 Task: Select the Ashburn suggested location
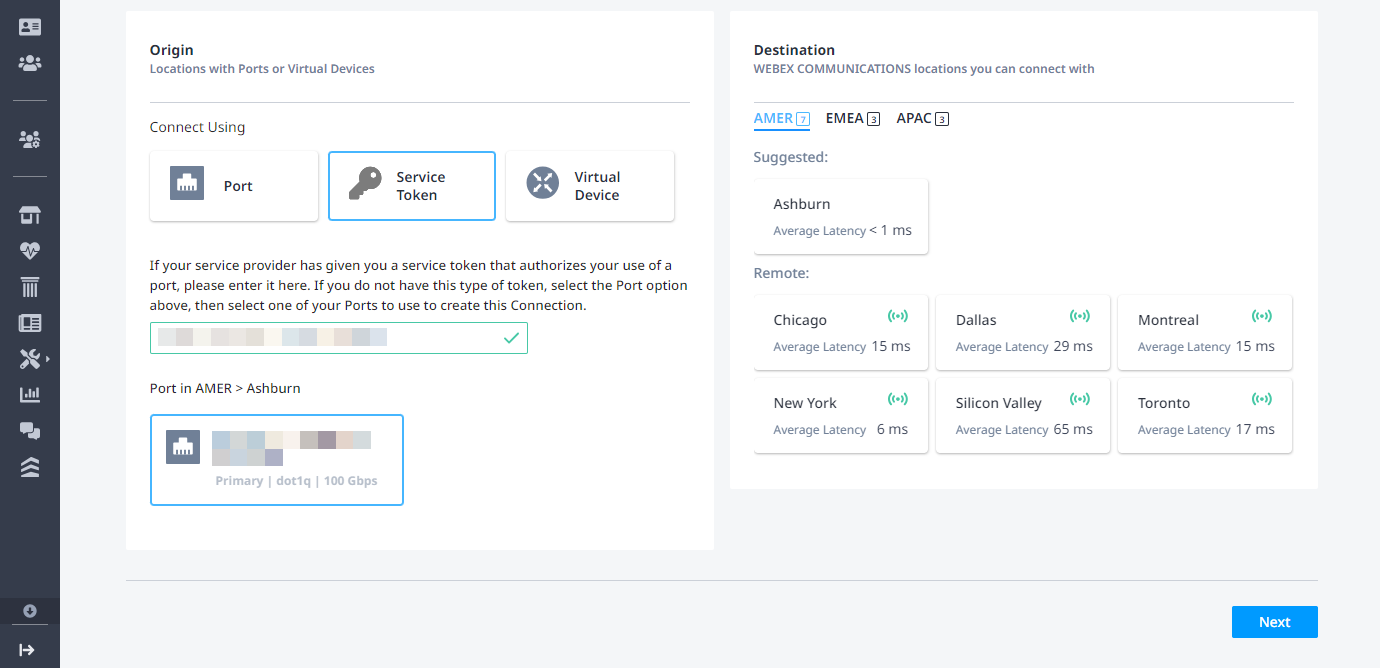point(841,217)
